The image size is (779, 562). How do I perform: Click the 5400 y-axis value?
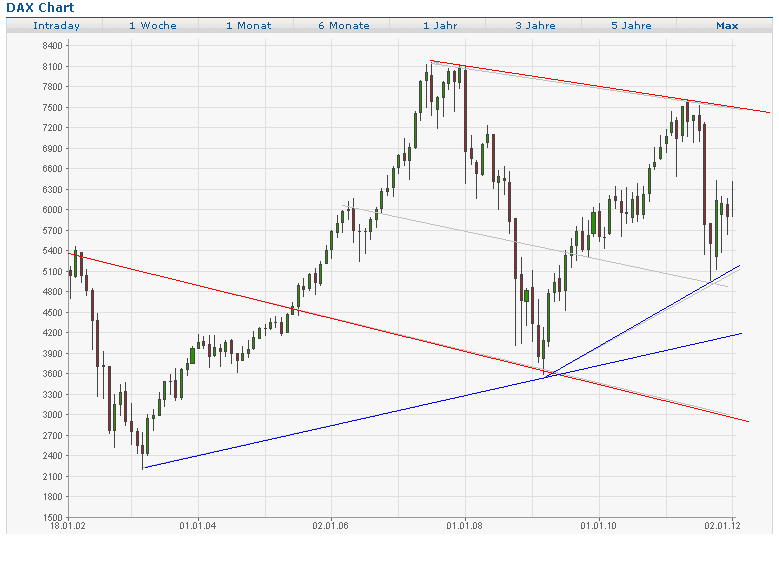tap(53, 251)
